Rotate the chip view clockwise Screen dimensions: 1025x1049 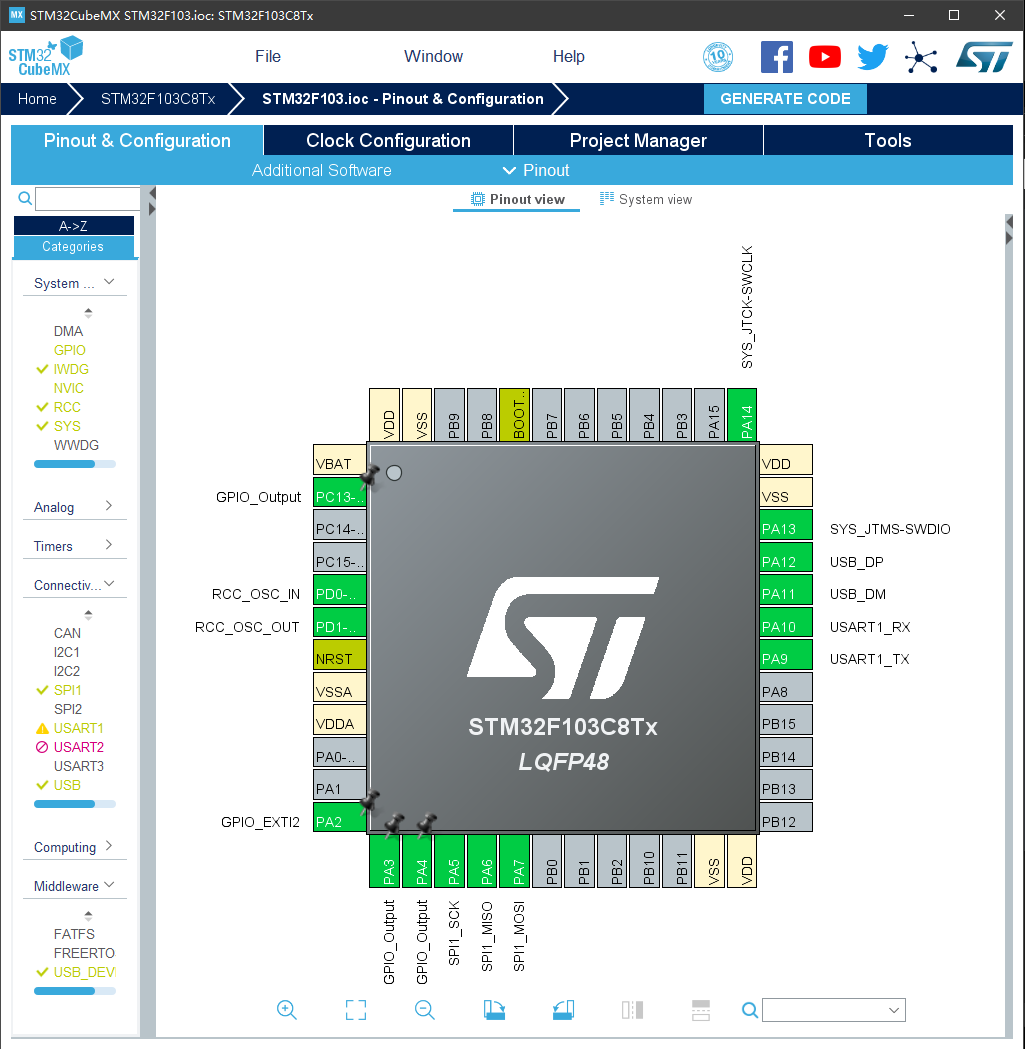tap(494, 1010)
